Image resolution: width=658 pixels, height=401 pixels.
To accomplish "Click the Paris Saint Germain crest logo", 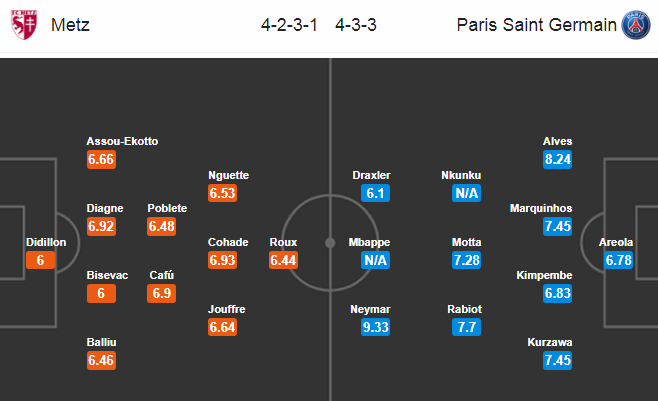I will tap(636, 25).
